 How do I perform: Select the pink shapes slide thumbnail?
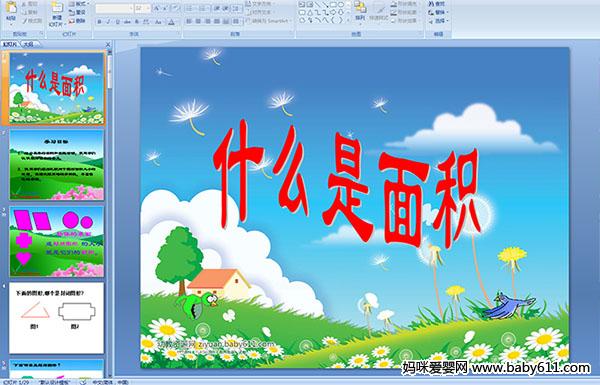pos(57,241)
